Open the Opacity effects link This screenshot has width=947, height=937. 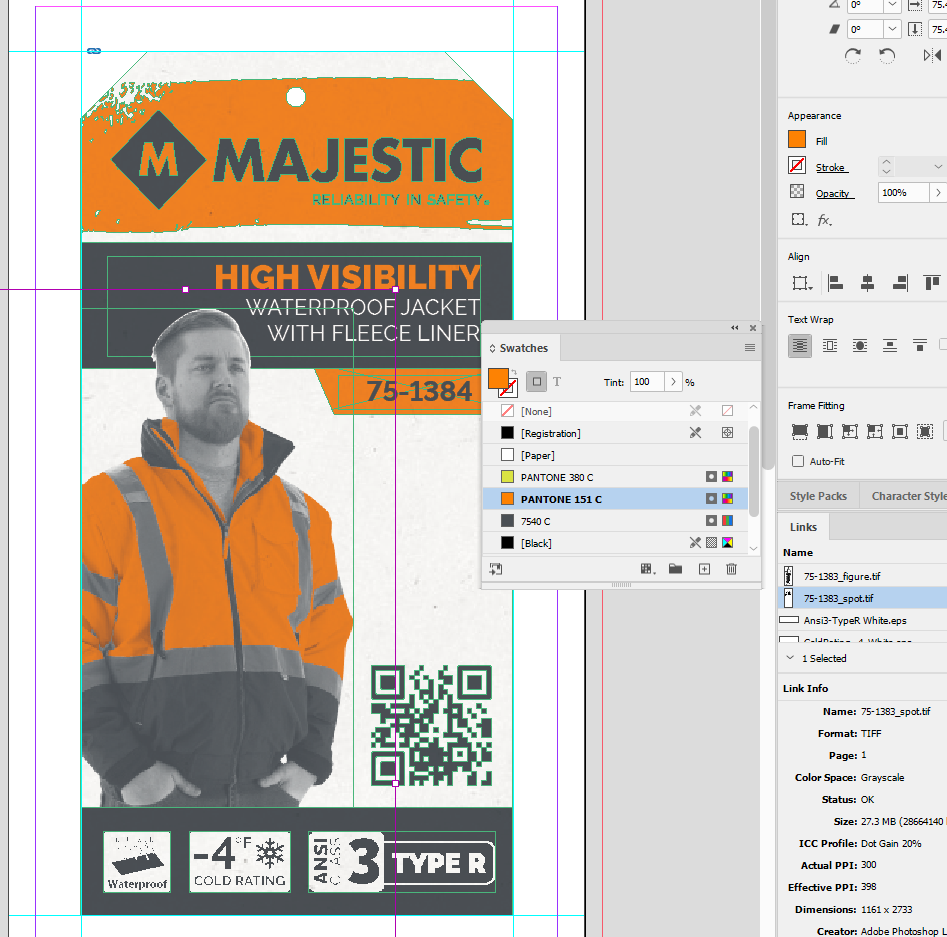pos(835,193)
